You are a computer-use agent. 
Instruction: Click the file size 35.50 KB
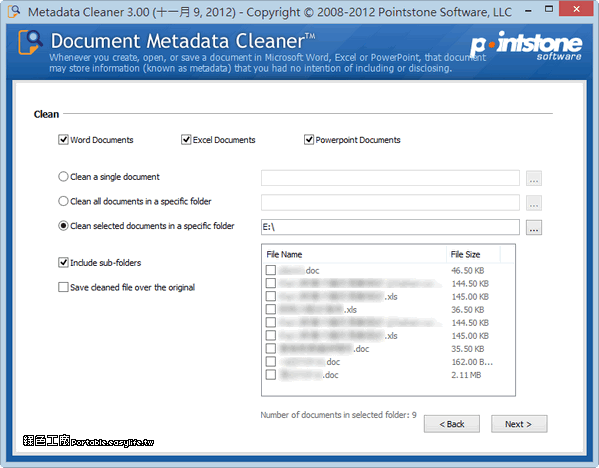coord(468,349)
